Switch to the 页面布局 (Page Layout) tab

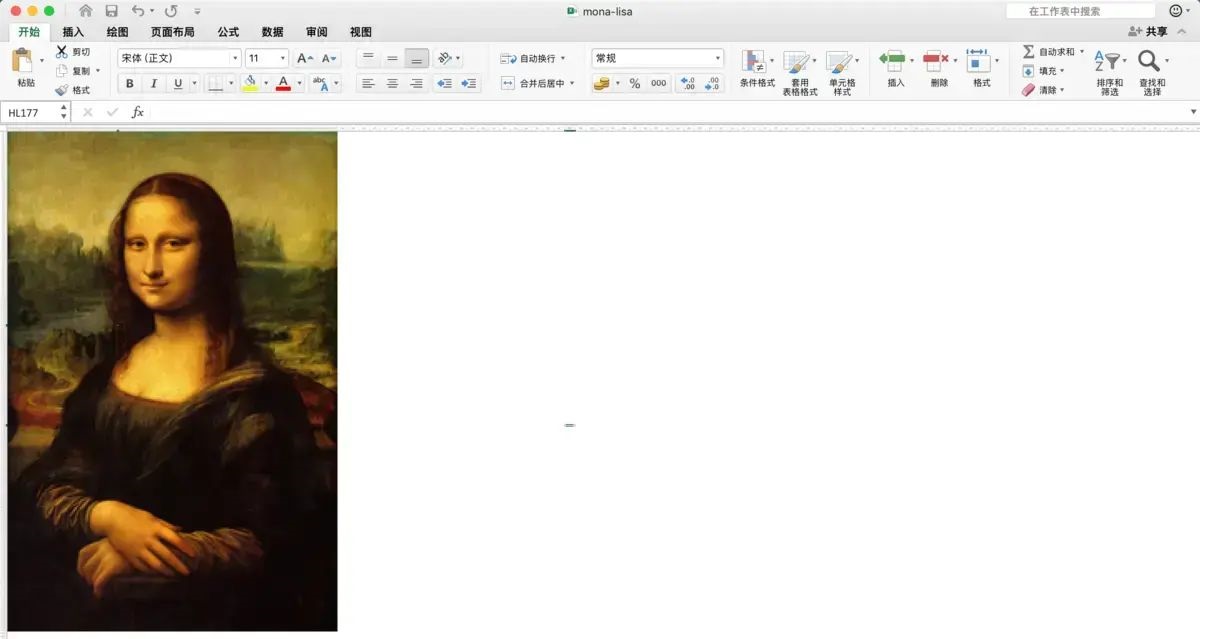(x=172, y=32)
